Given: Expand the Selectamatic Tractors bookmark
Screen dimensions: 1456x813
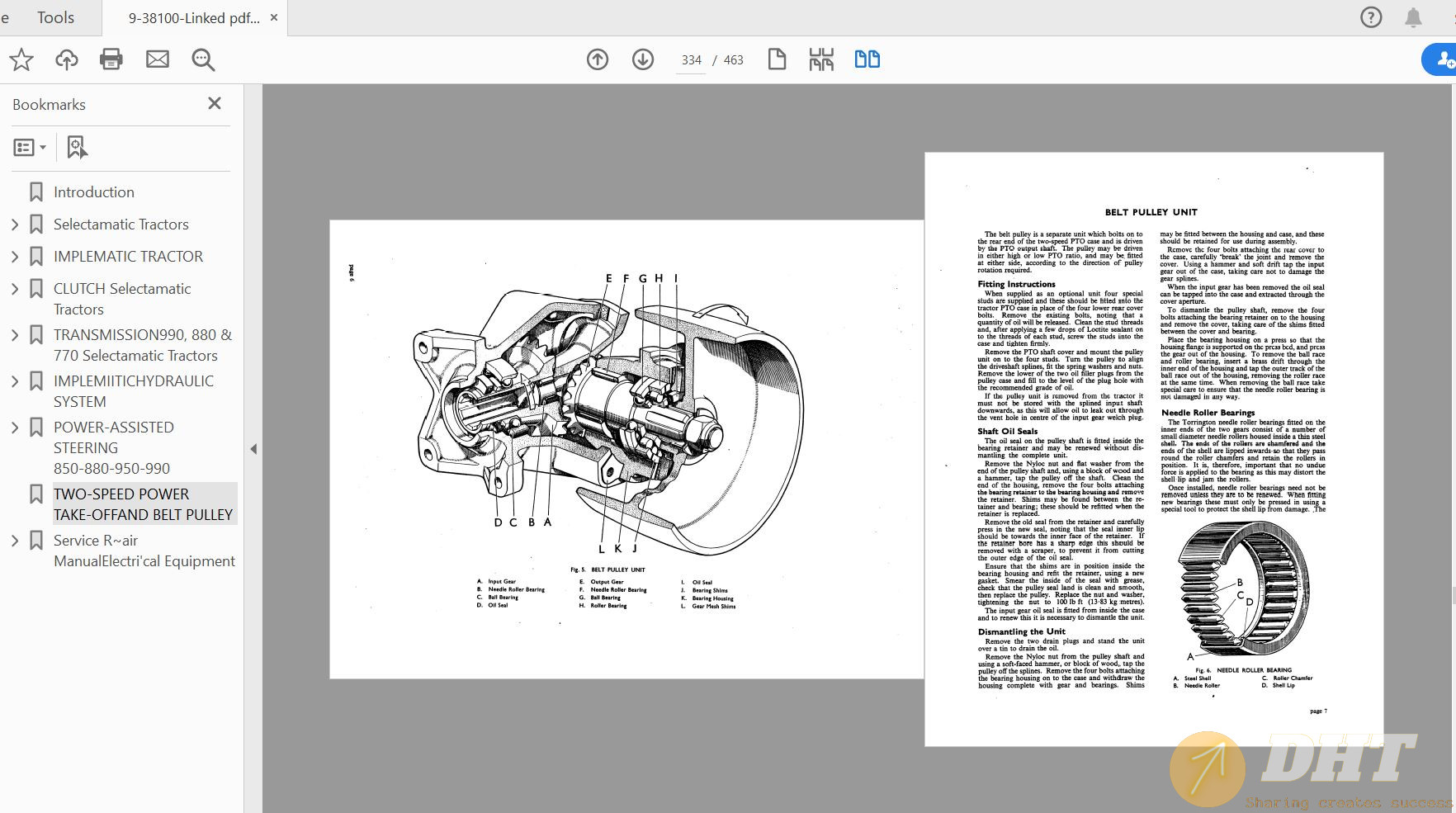Looking at the screenshot, I should point(15,224).
